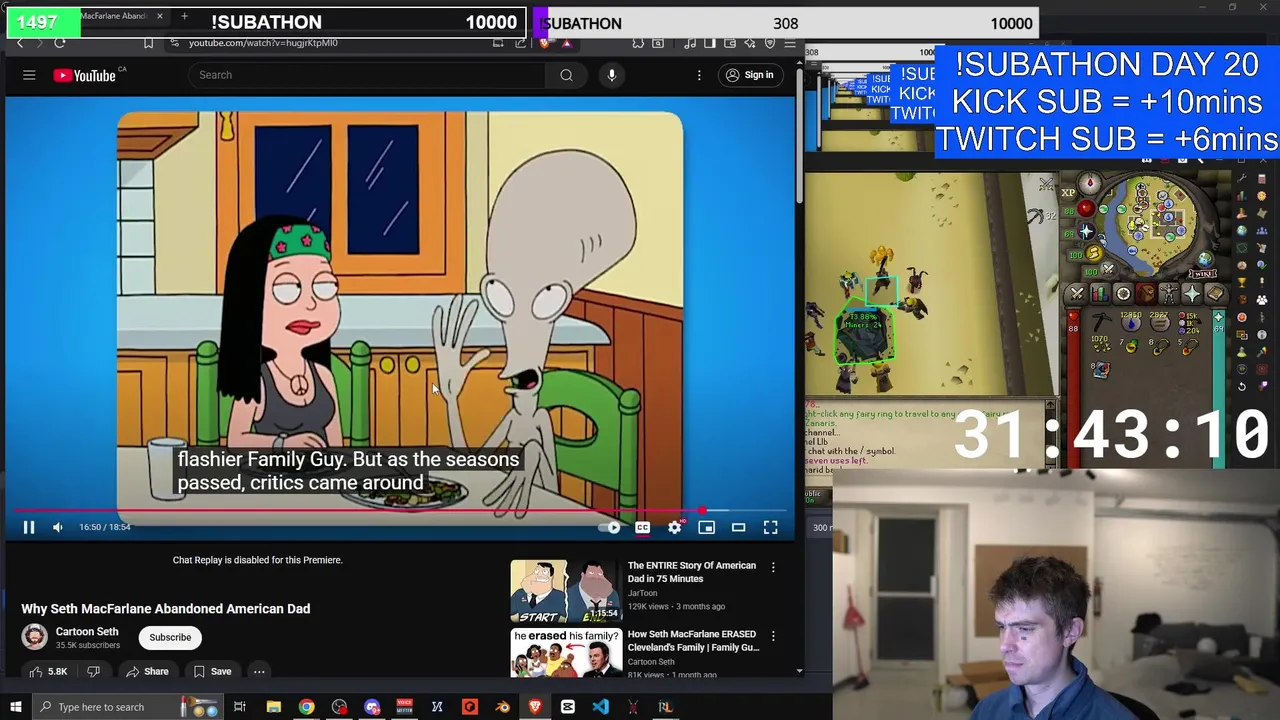Close the current browser tab
The width and height of the screenshot is (1280, 720).
tap(159, 16)
